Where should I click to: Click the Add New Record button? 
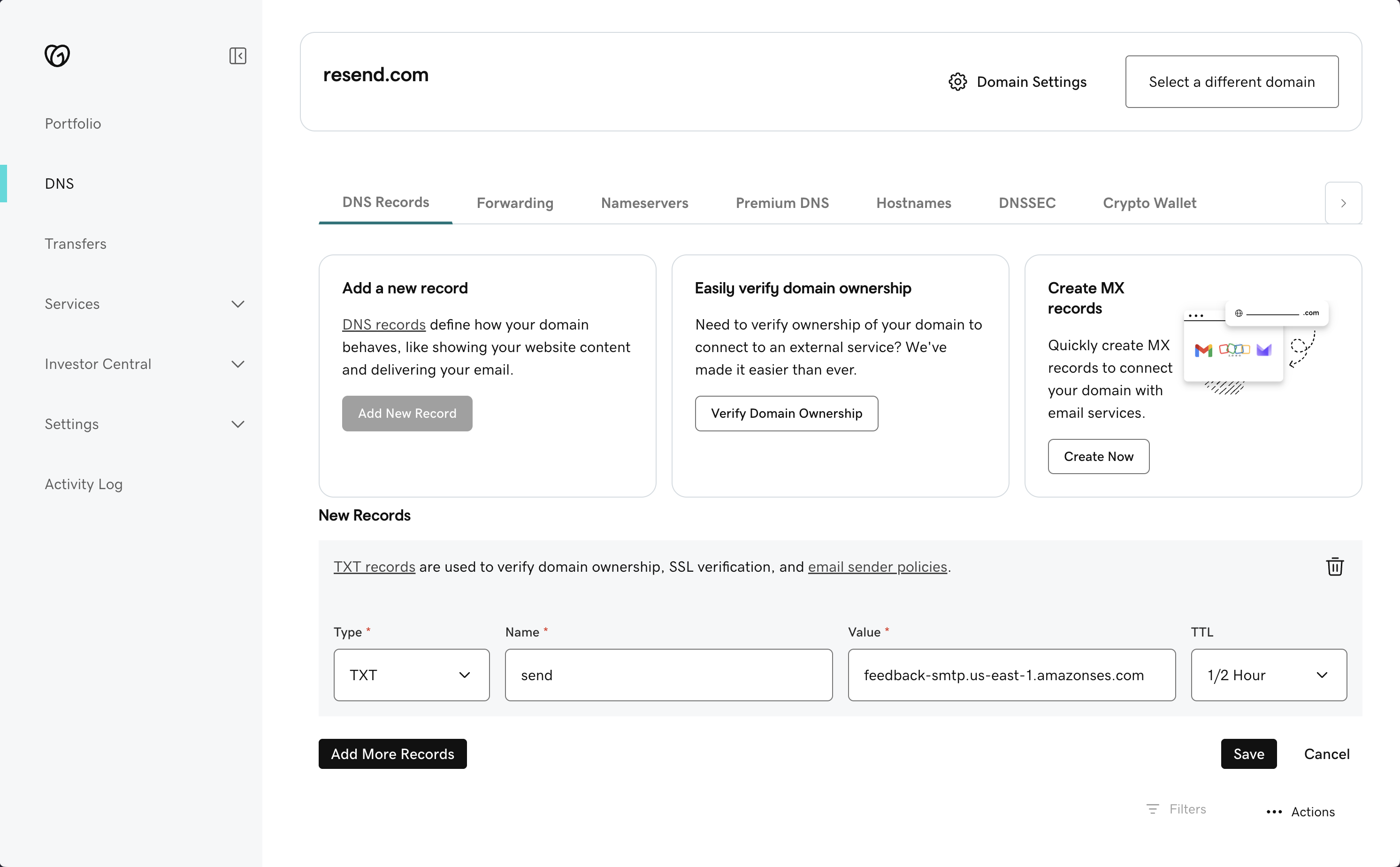point(407,413)
